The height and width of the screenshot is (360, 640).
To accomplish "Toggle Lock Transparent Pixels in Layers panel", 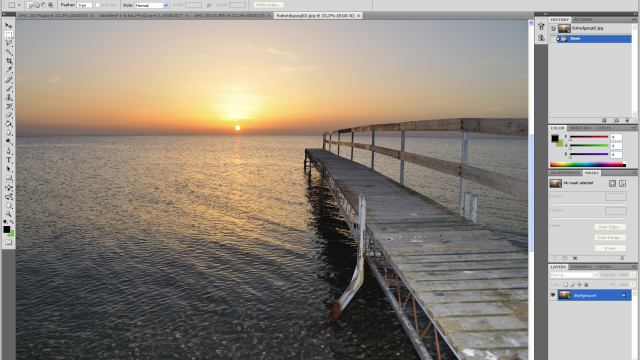I will pyautogui.click(x=565, y=284).
